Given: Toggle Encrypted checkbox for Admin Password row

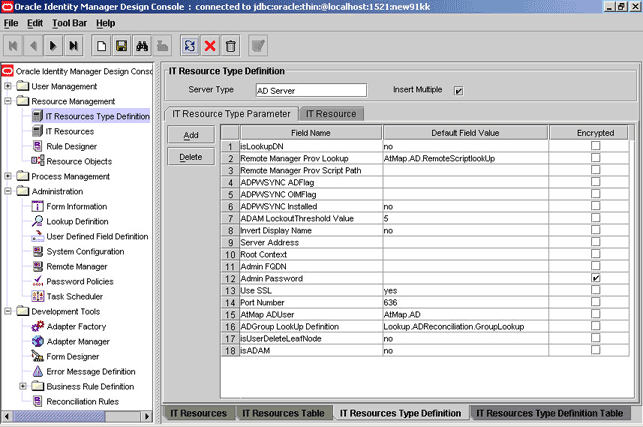Looking at the screenshot, I should [x=595, y=278].
